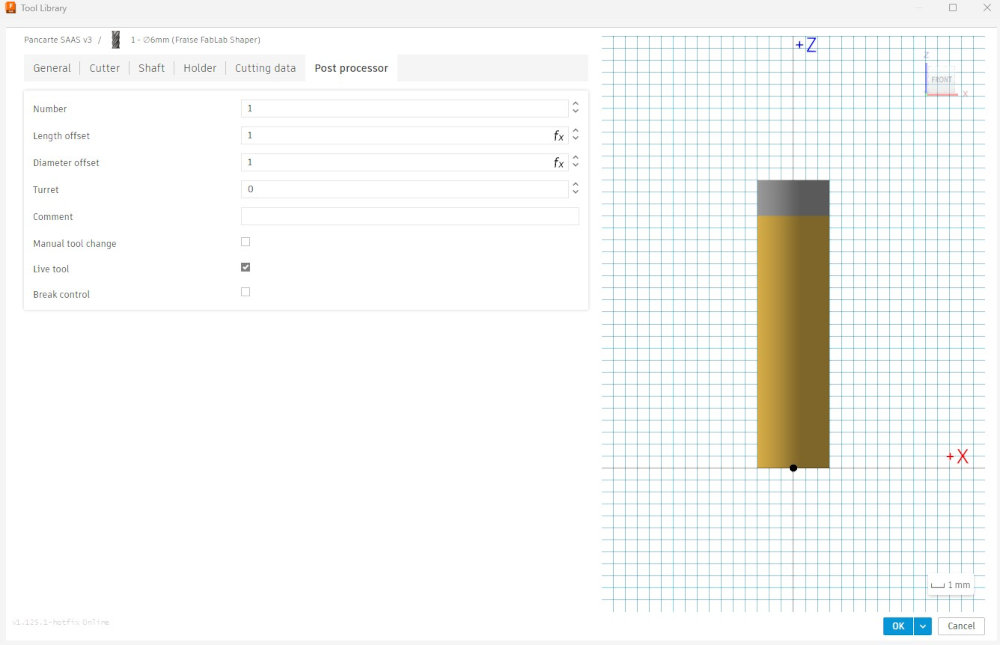The image size is (1000, 645).
Task: Click the +X axis label
Action: 957,456
